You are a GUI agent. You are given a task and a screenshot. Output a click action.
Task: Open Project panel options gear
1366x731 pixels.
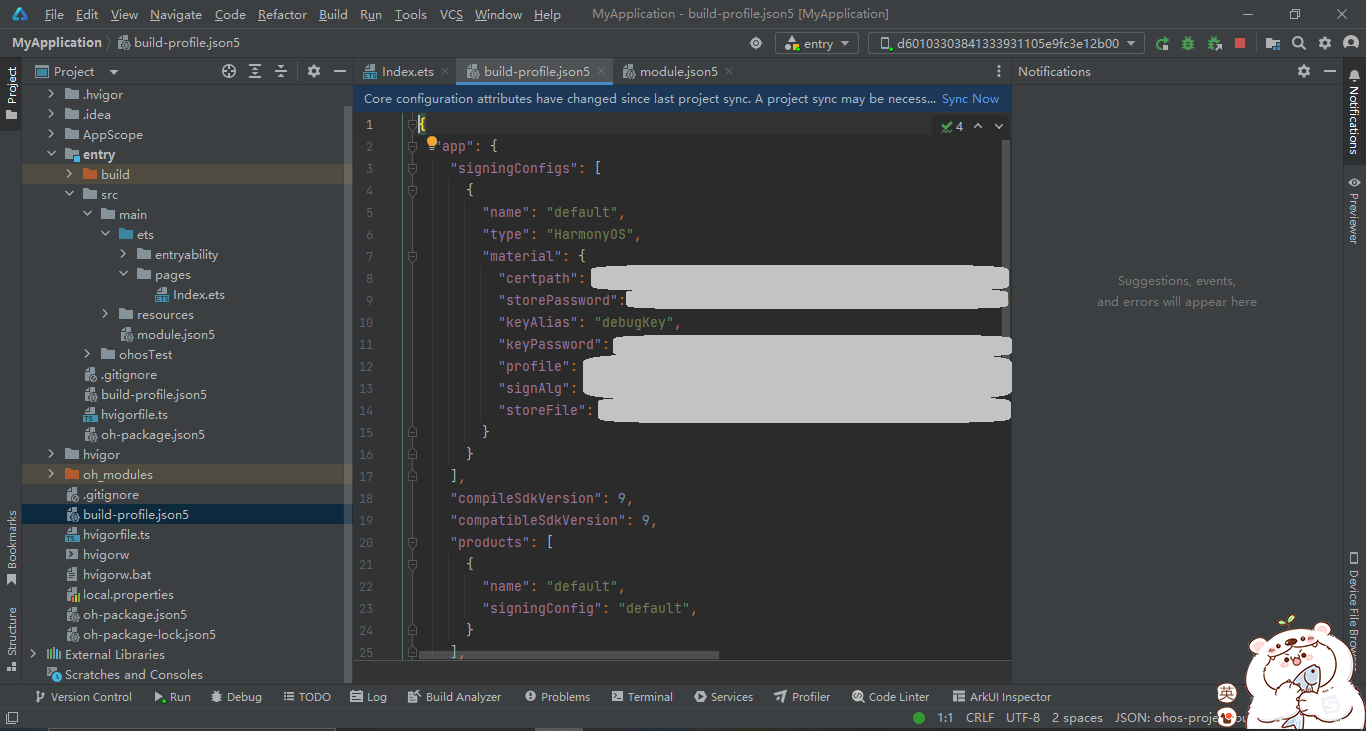313,71
